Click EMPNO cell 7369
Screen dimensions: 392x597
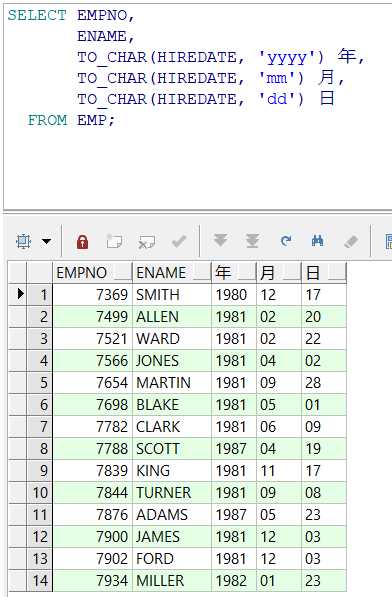click(x=92, y=295)
